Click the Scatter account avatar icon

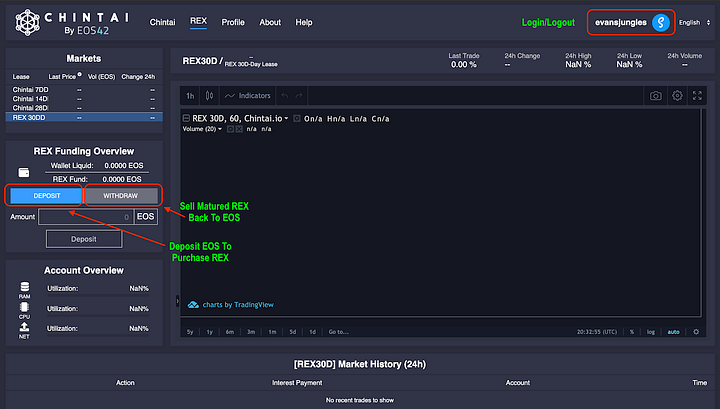pyautogui.click(x=661, y=22)
